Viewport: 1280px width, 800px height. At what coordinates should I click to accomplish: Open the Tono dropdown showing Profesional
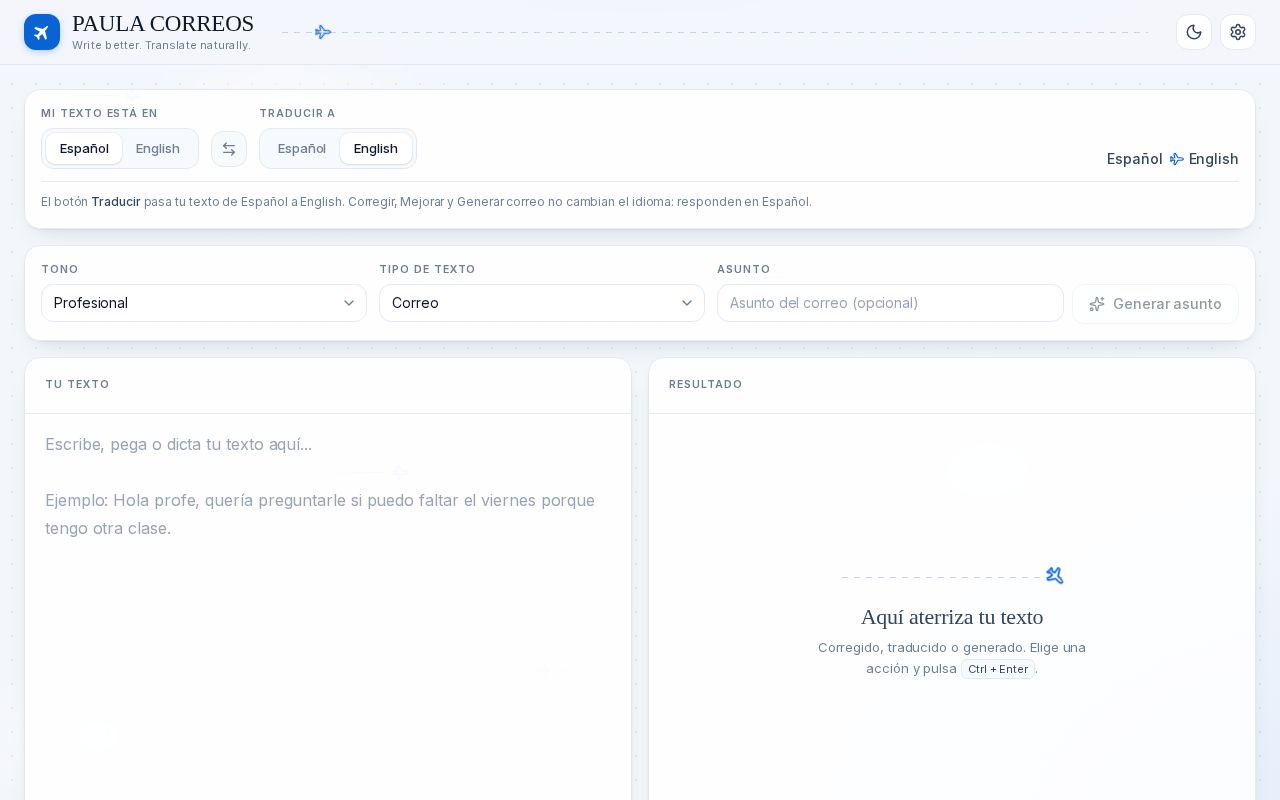click(204, 303)
